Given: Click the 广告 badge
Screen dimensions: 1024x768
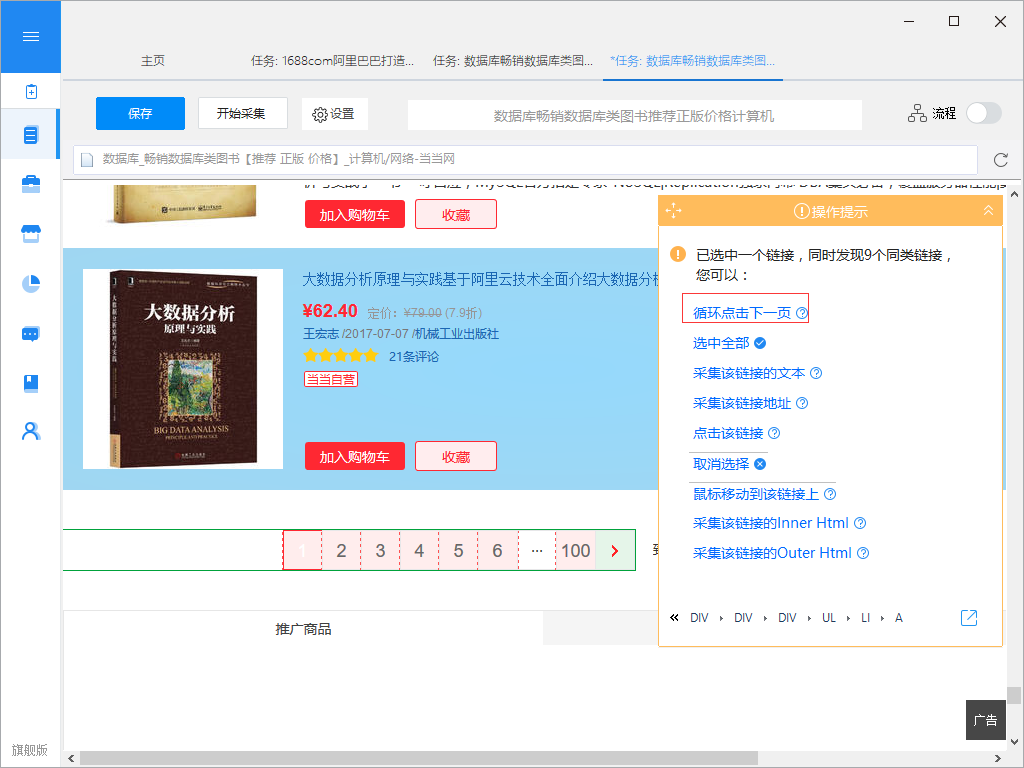Looking at the screenshot, I should pyautogui.click(x=985, y=720).
